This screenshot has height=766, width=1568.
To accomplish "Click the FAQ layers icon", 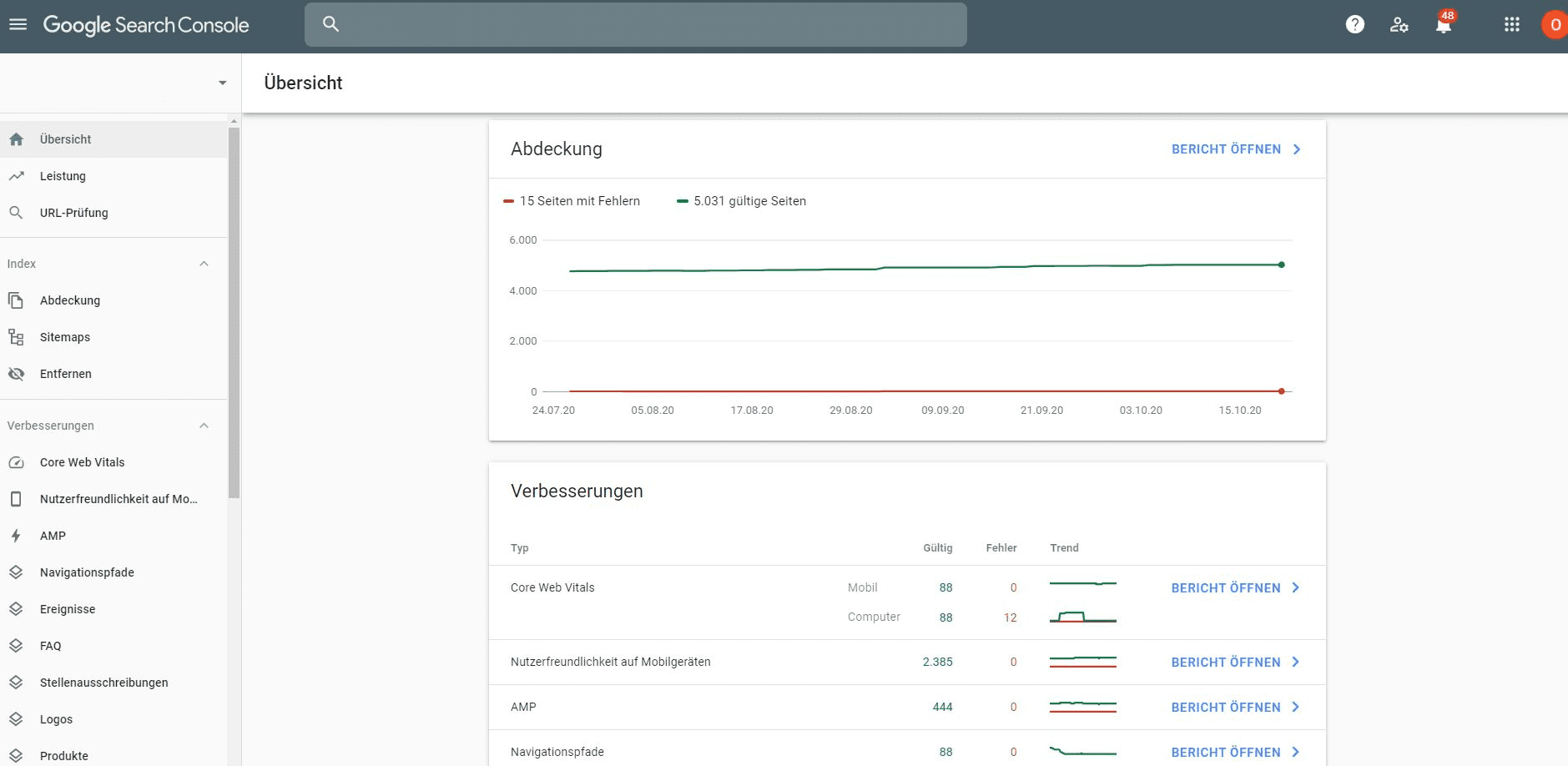I will (x=16, y=646).
